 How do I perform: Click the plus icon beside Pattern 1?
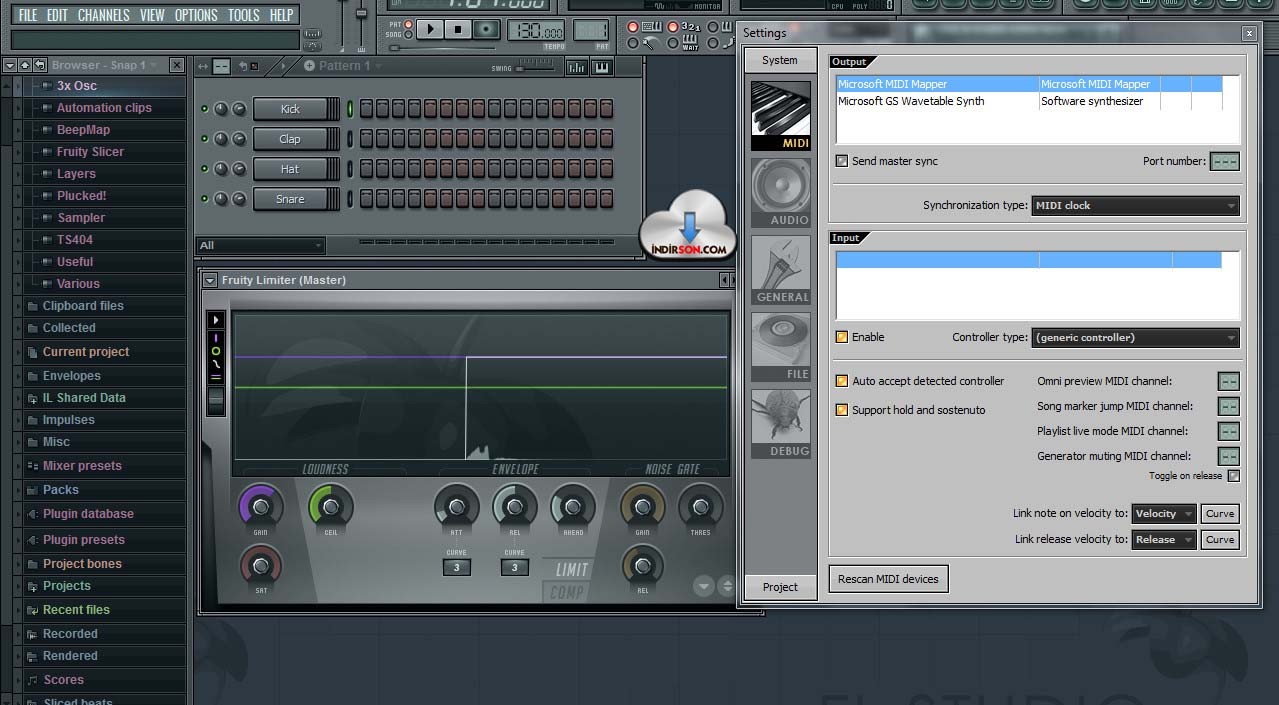[x=309, y=66]
